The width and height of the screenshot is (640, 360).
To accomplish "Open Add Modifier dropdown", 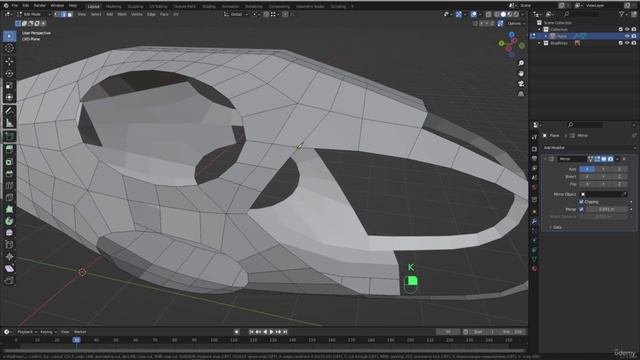I will (589, 148).
